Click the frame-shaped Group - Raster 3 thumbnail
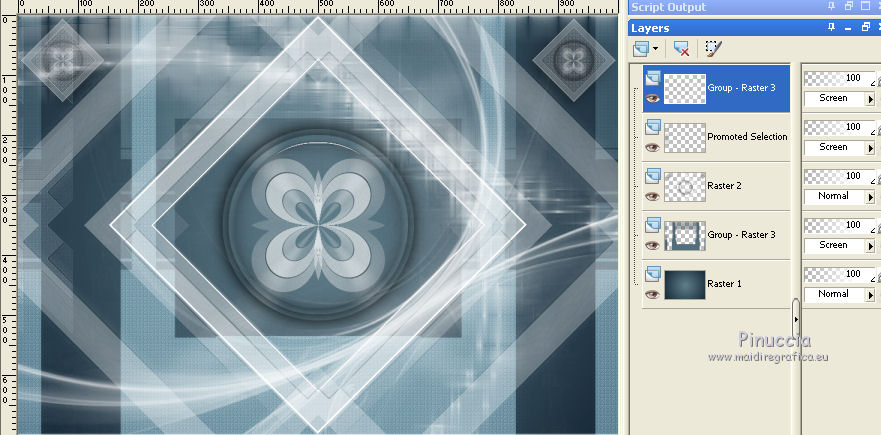Viewport: 881px width, 435px height. pos(685,235)
